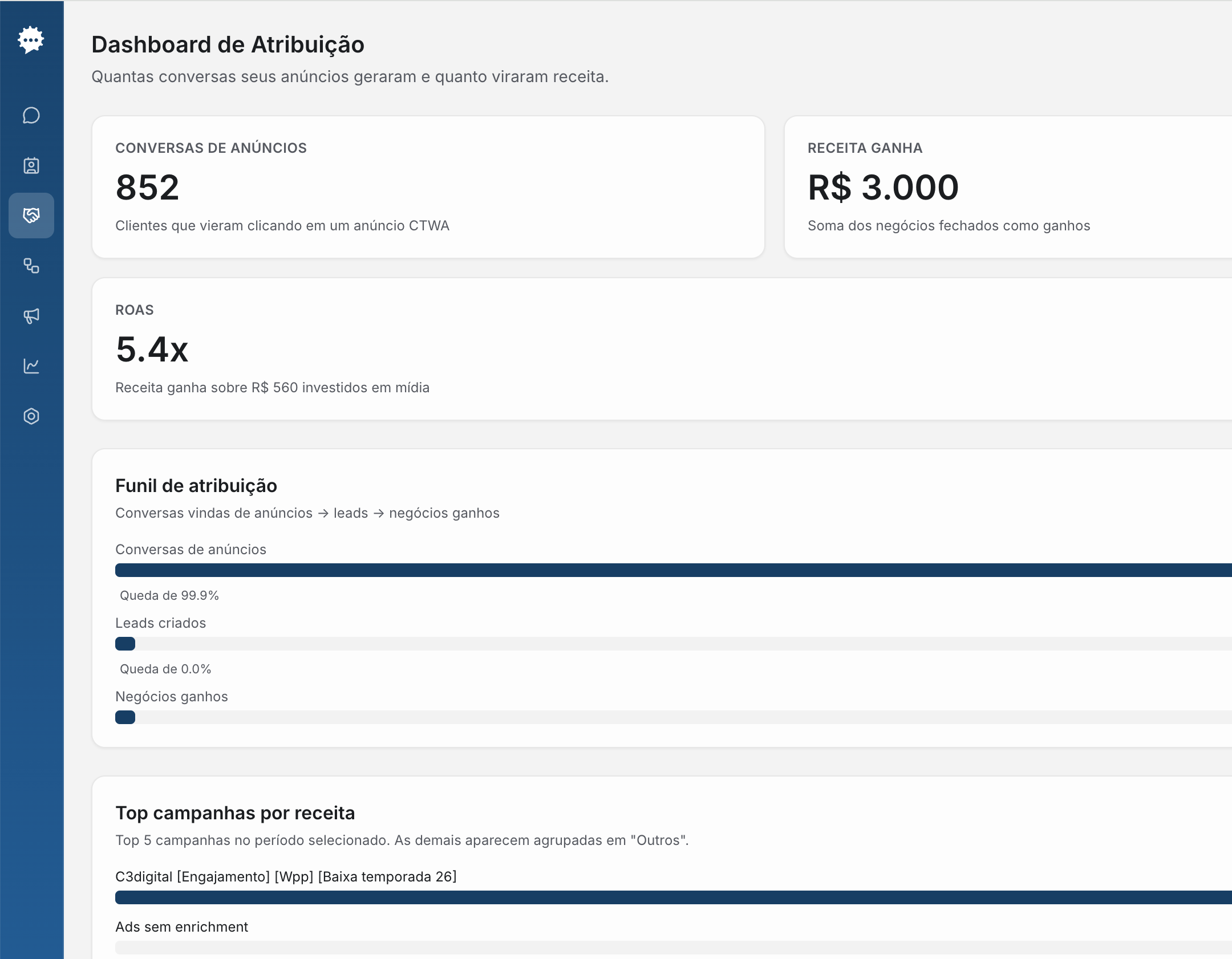1232x959 pixels.
Task: Click the 'Conversas de anúncios' funnel label
Action: [191, 550]
